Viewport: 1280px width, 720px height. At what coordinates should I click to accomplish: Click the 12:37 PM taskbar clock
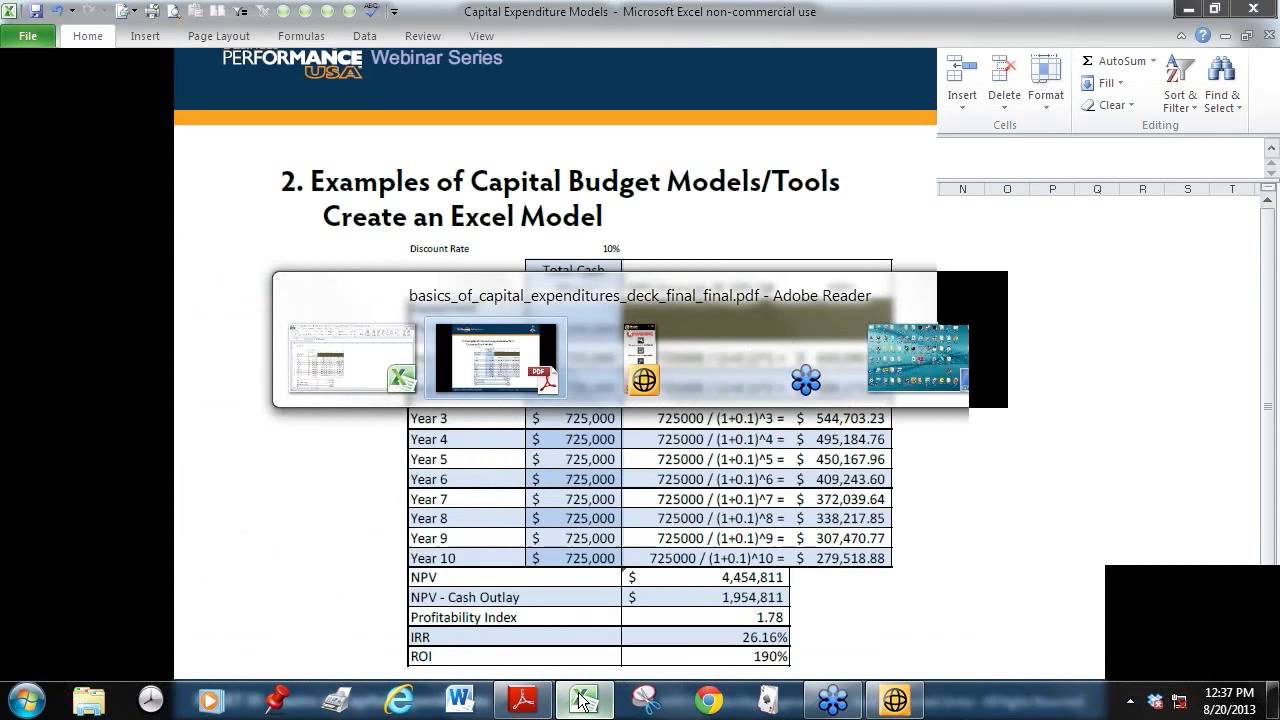[x=1230, y=693]
